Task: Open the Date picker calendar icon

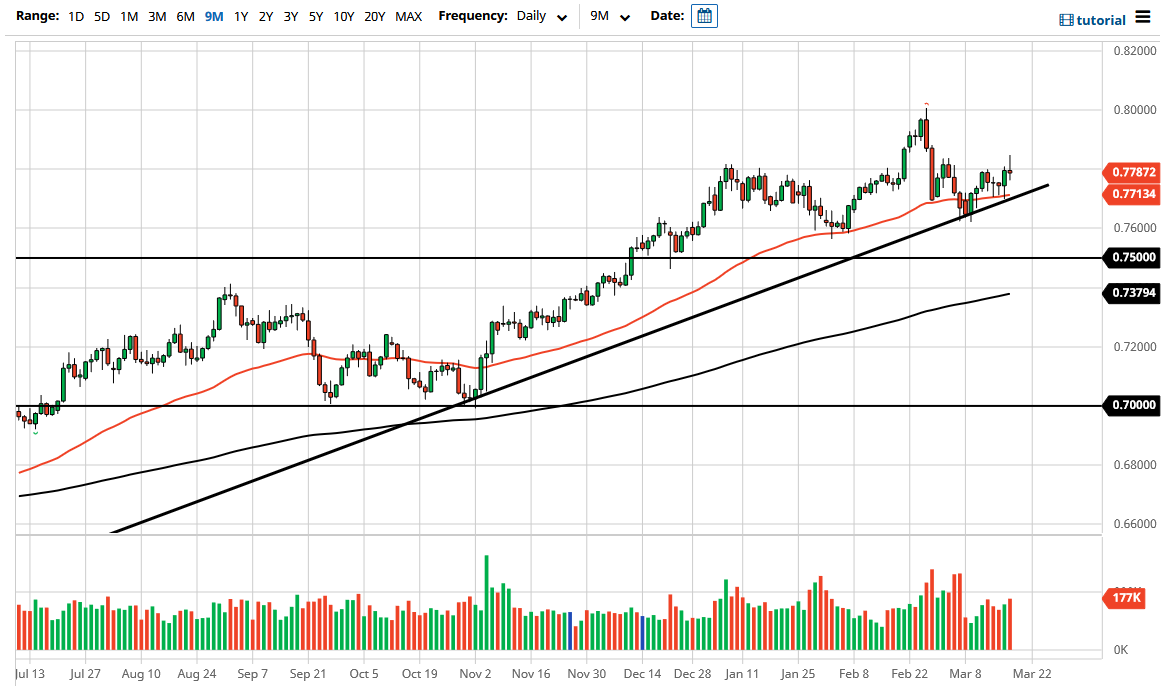Action: coord(704,15)
